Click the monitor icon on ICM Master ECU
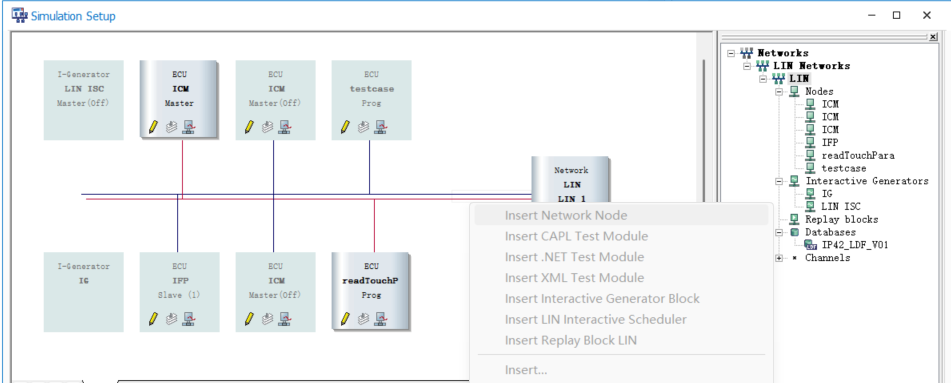The image size is (951, 383). click(x=189, y=126)
